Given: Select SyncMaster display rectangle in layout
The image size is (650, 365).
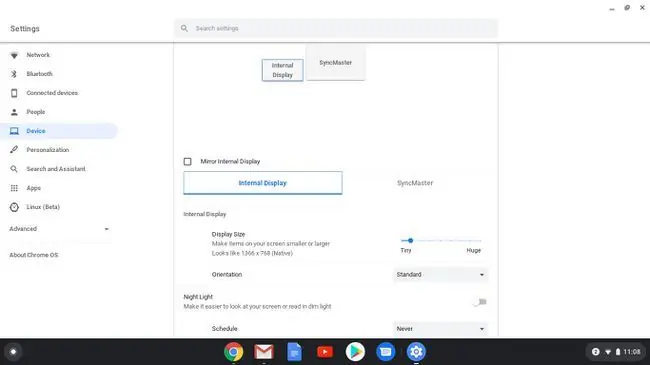Looking at the screenshot, I should tap(335, 63).
